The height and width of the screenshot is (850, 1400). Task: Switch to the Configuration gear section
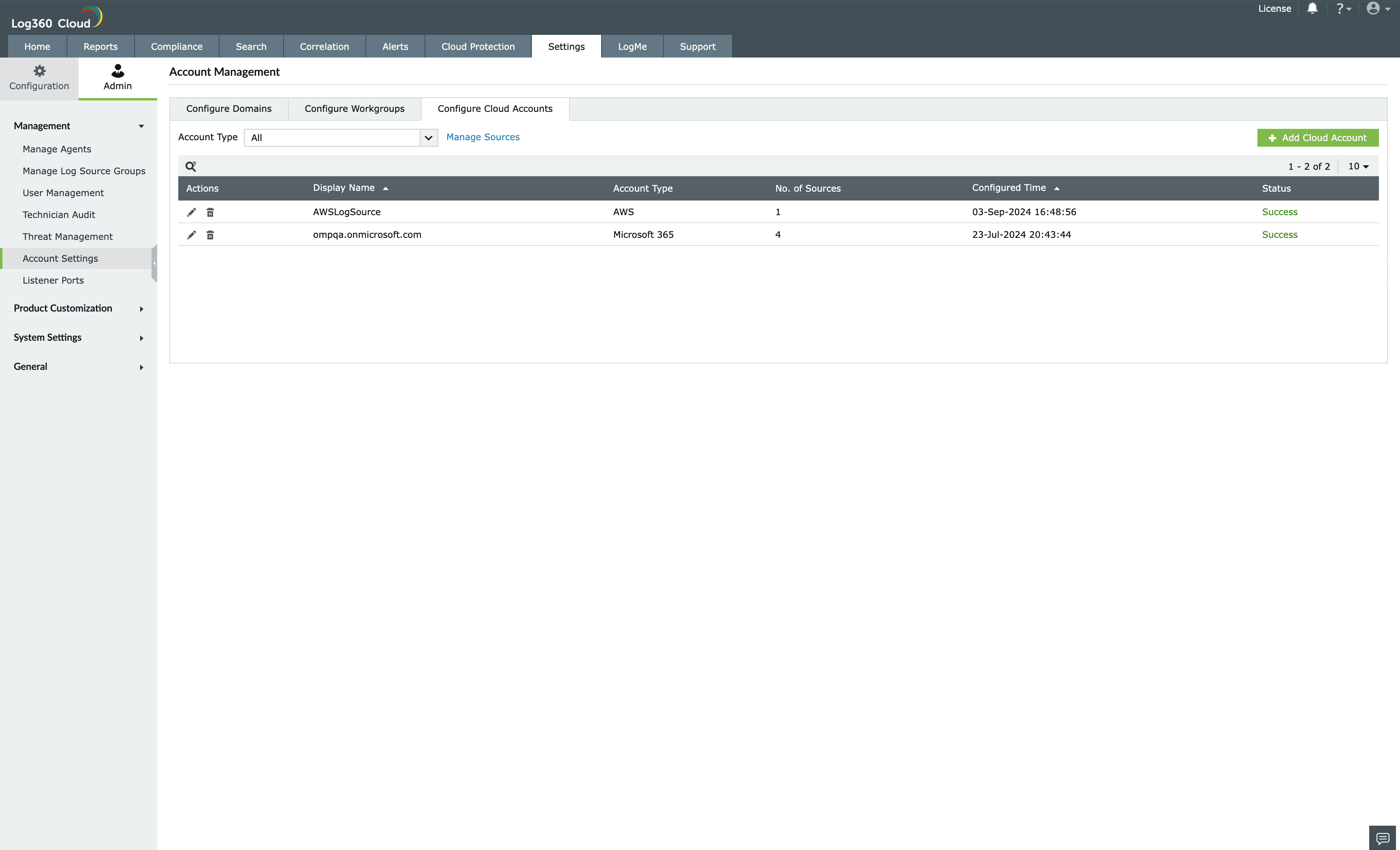[x=39, y=78]
